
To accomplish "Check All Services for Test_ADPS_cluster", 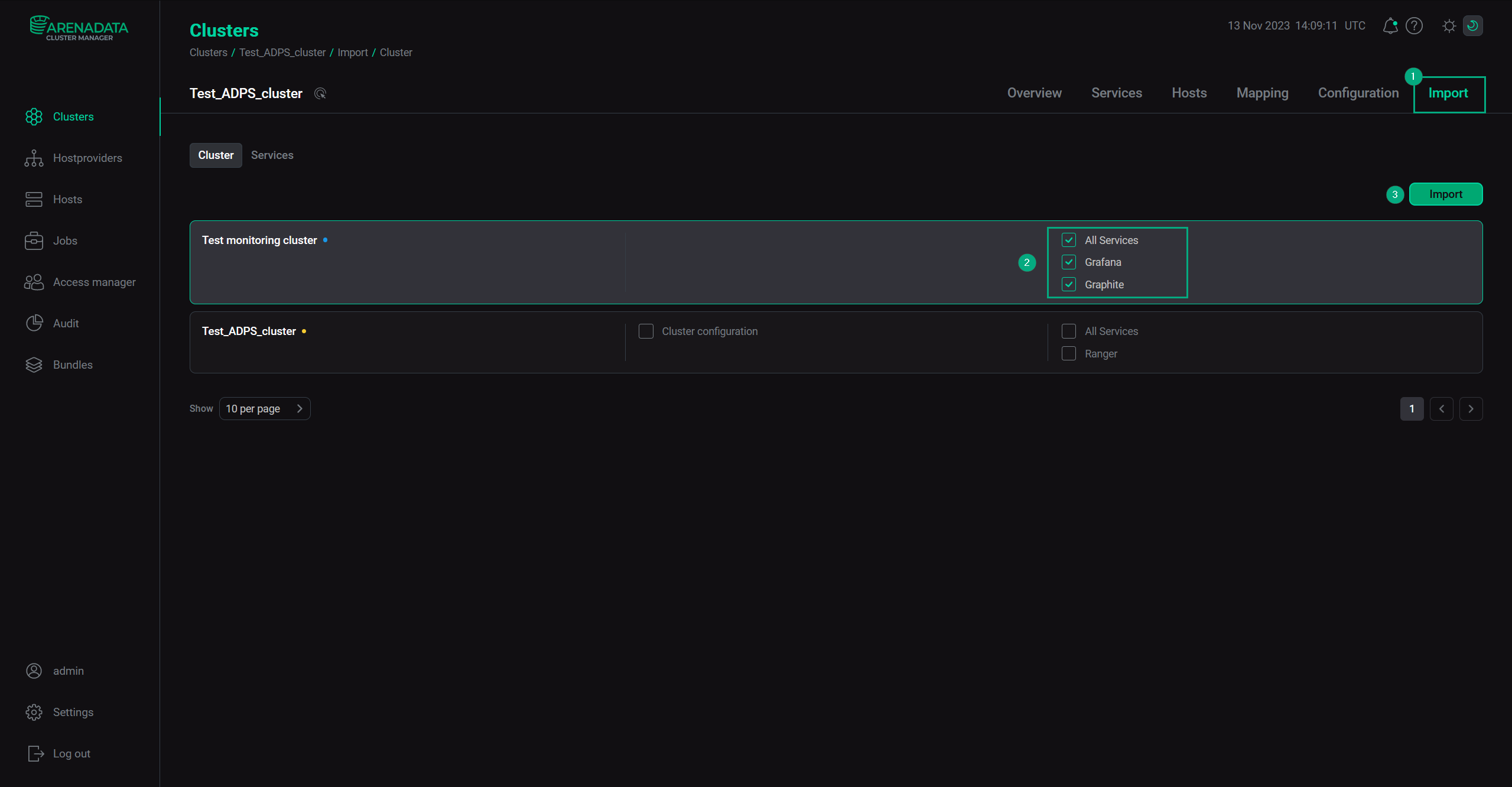I will pyautogui.click(x=1069, y=331).
